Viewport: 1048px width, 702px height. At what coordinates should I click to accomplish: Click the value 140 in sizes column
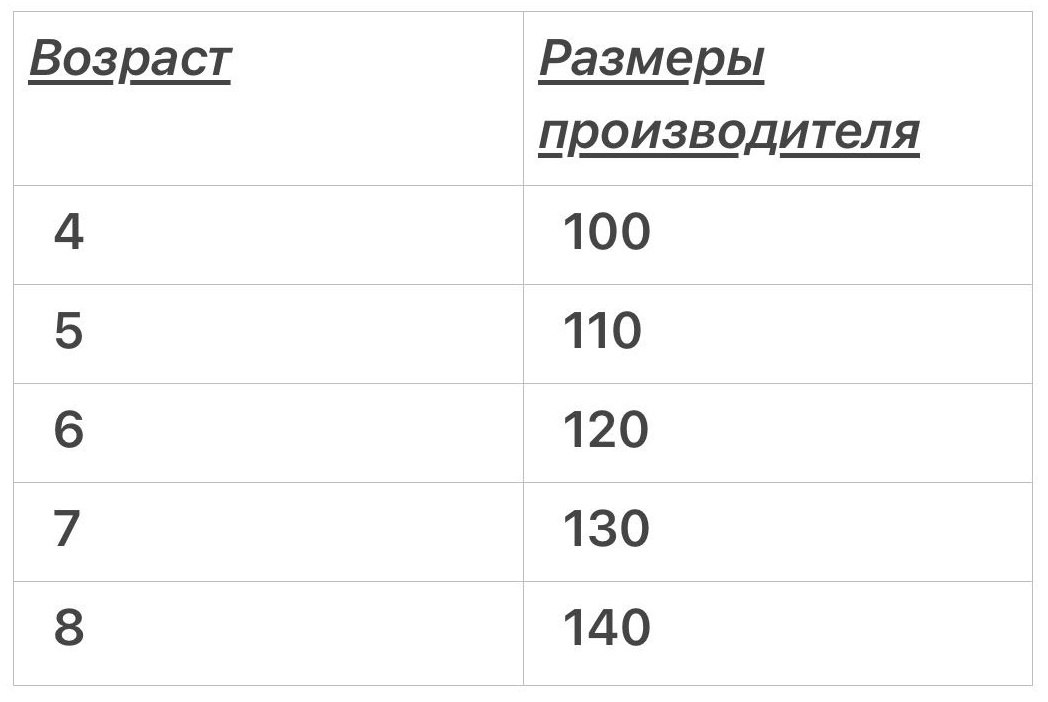tap(606, 627)
